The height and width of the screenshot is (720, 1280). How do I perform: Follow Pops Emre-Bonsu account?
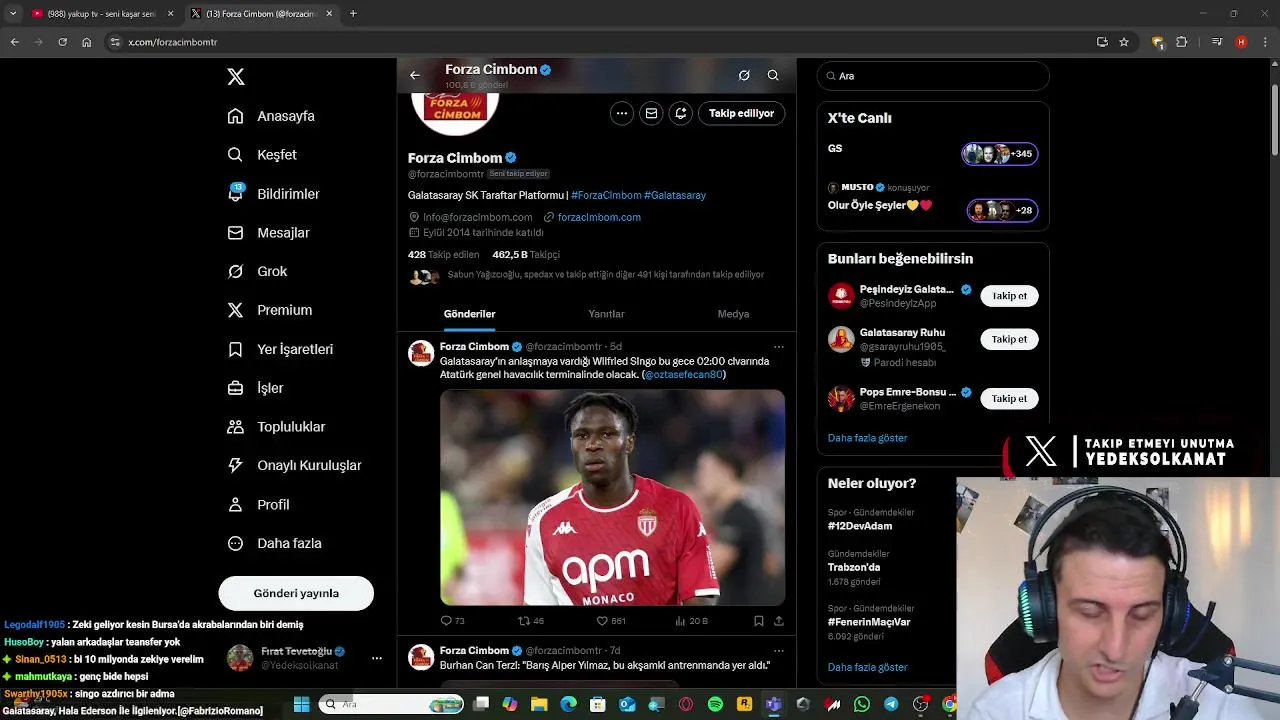1009,399
